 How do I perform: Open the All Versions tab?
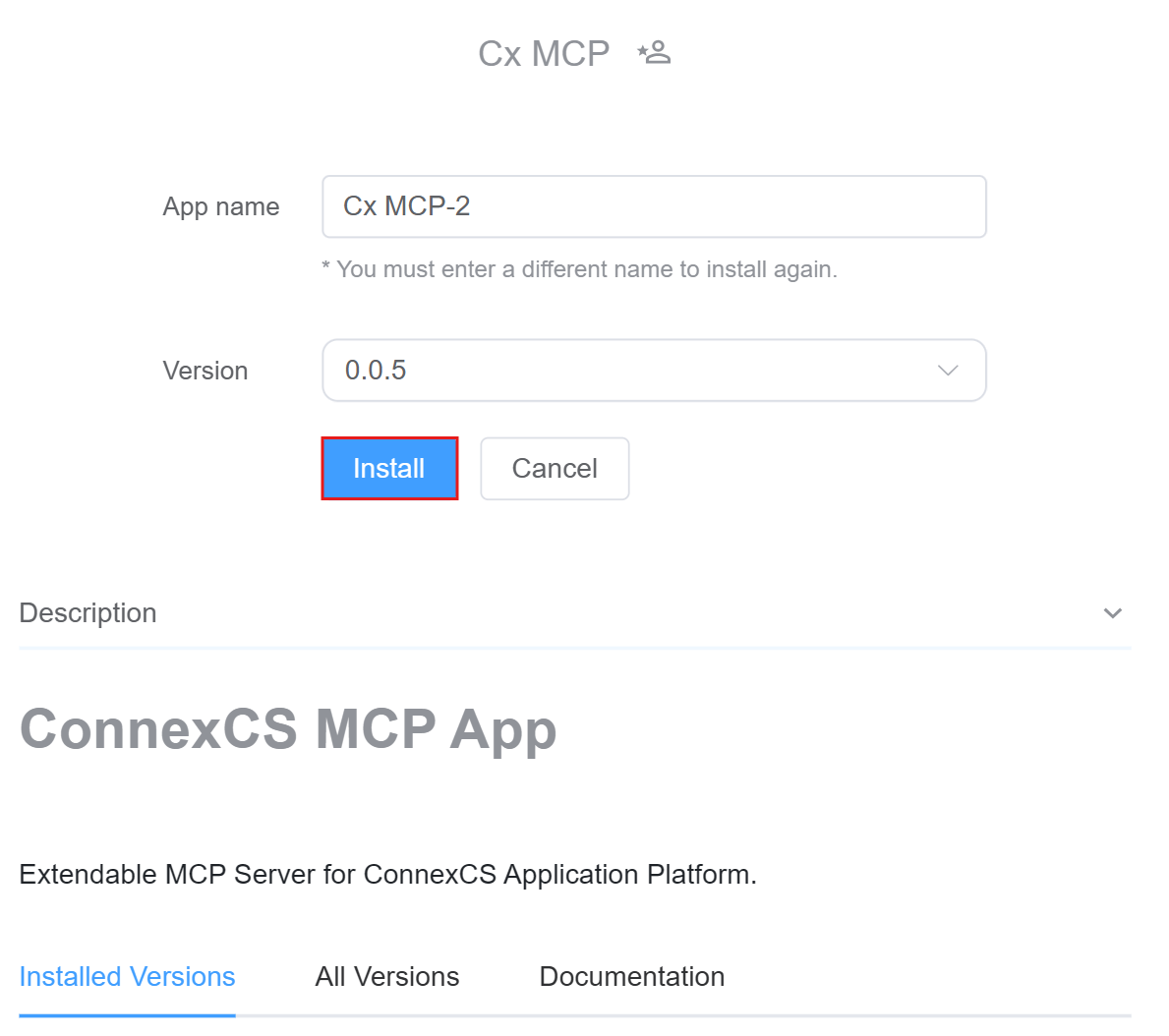pyautogui.click(x=387, y=976)
